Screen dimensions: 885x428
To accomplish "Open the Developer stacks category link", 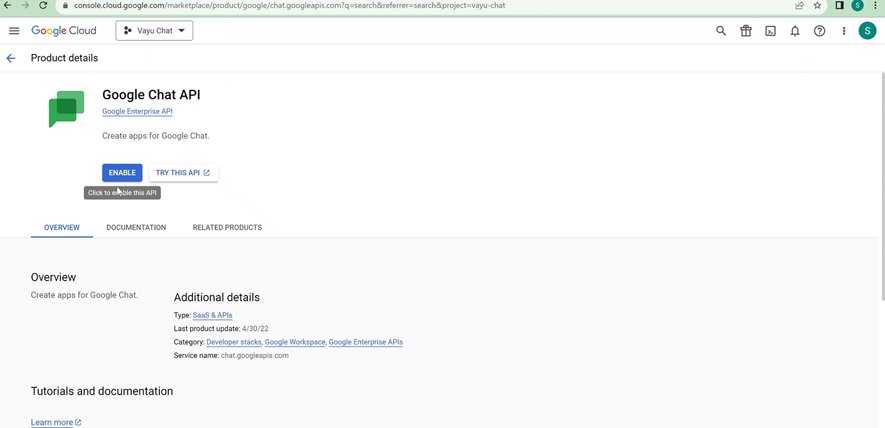I will pos(234,342).
